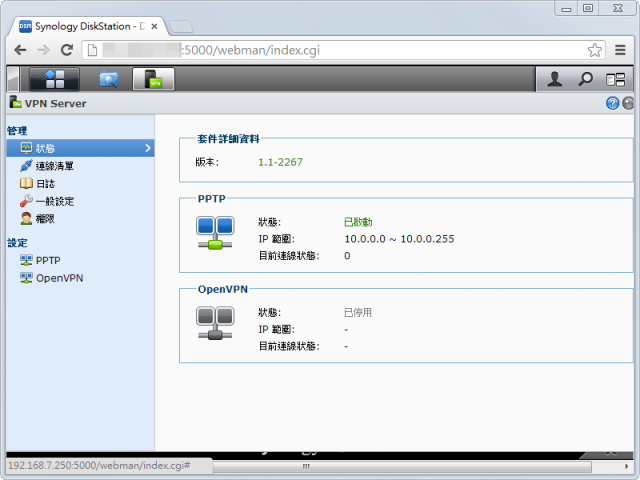Click the page icon in address bar
Viewport: 640px width, 480px height.
(x=93, y=50)
